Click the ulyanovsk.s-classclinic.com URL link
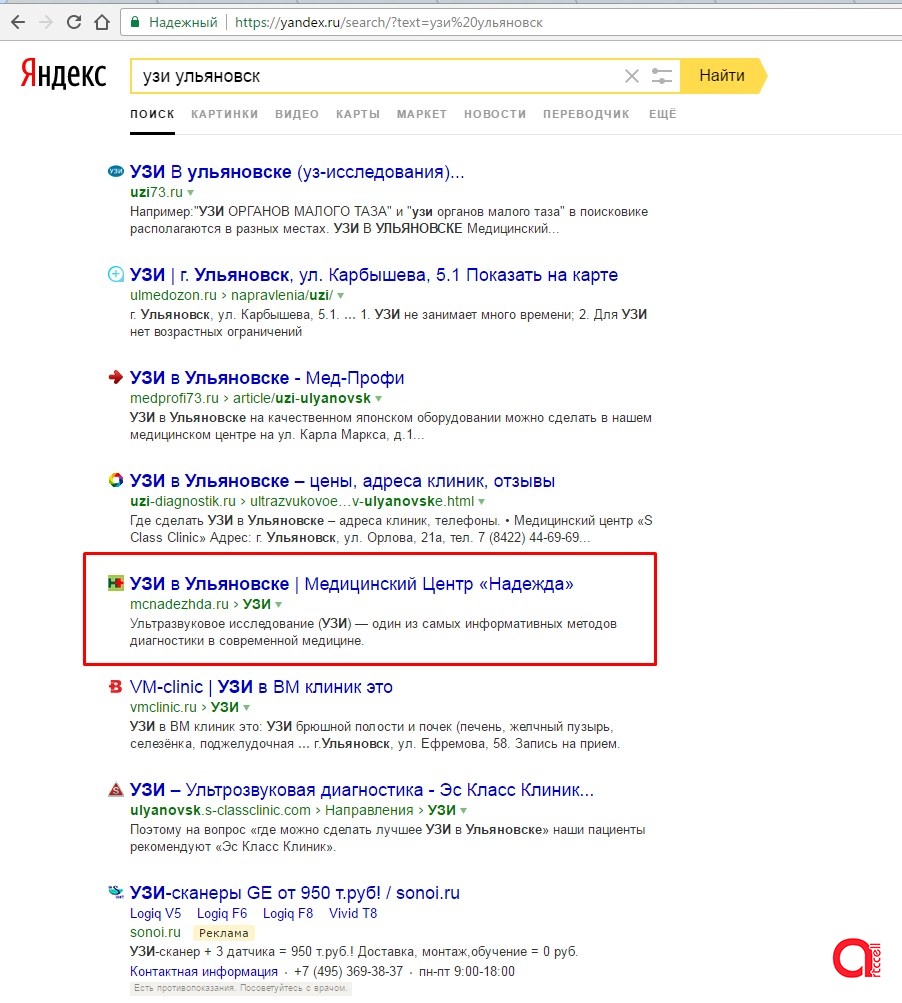The image size is (902, 1003). (220, 810)
